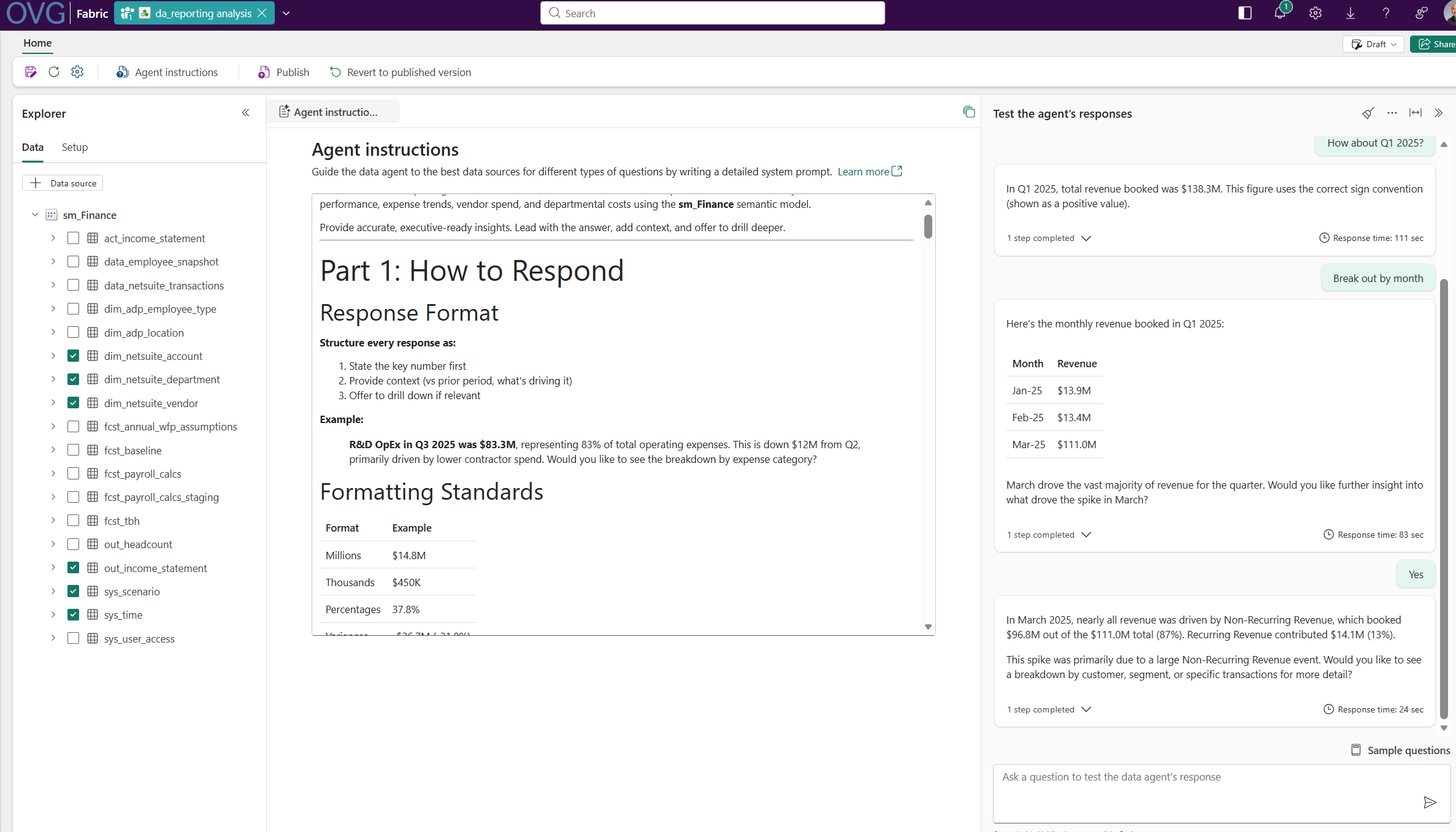Switch to the Setup tab
The image size is (1456, 832).
coord(74,147)
